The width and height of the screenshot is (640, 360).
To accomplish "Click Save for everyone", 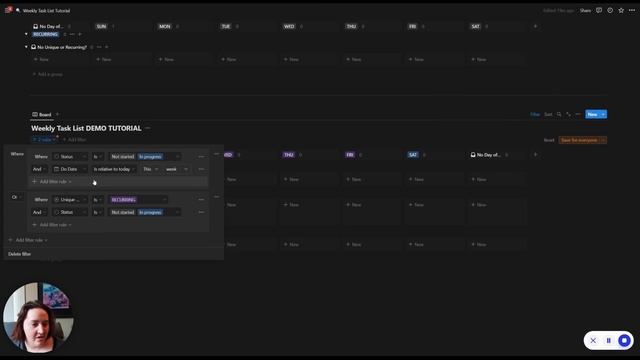I will tap(579, 140).
